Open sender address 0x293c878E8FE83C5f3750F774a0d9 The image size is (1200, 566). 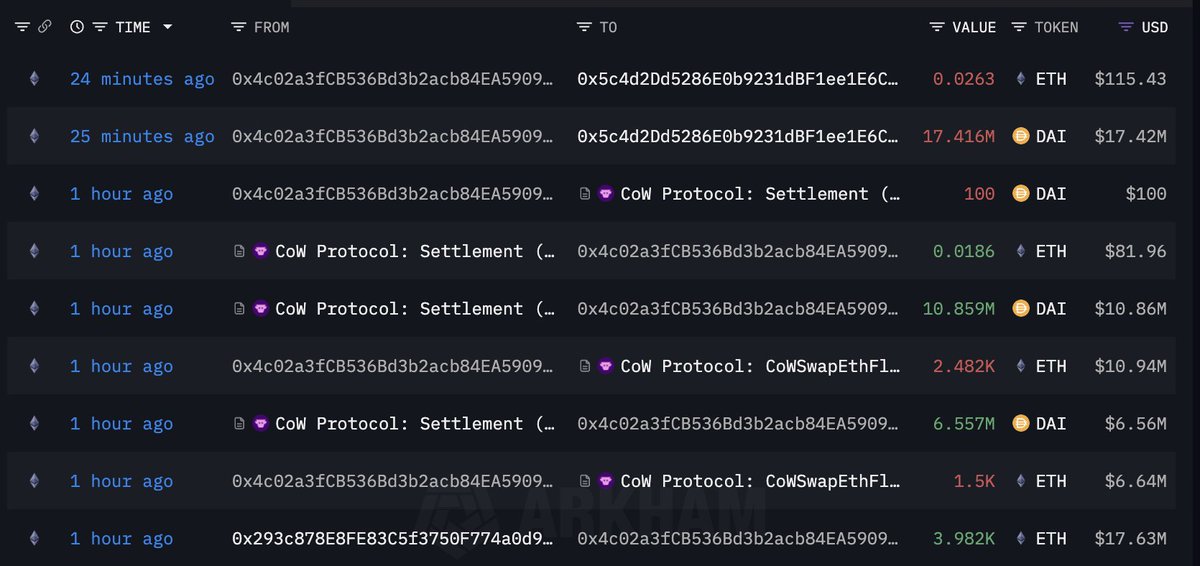click(x=393, y=539)
